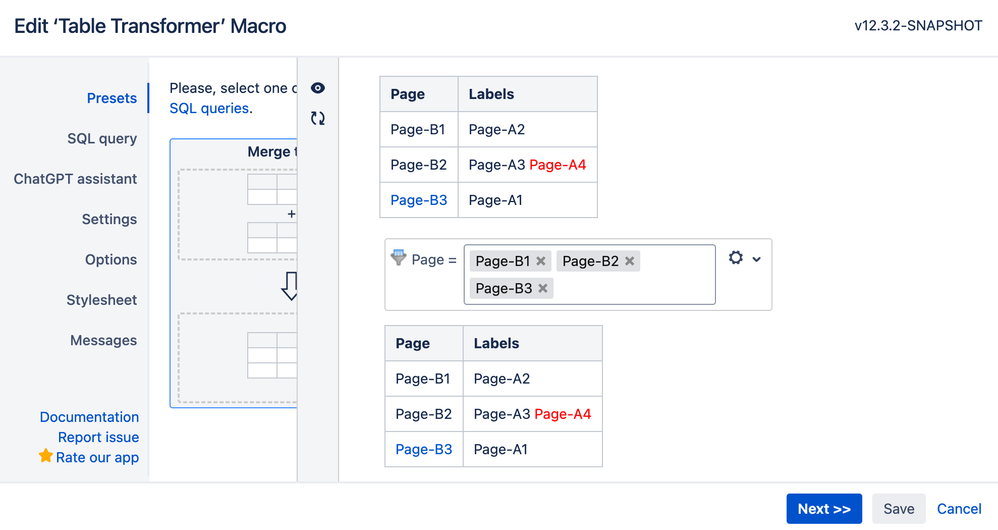Remove the Page-B3 filter tag

point(543,288)
